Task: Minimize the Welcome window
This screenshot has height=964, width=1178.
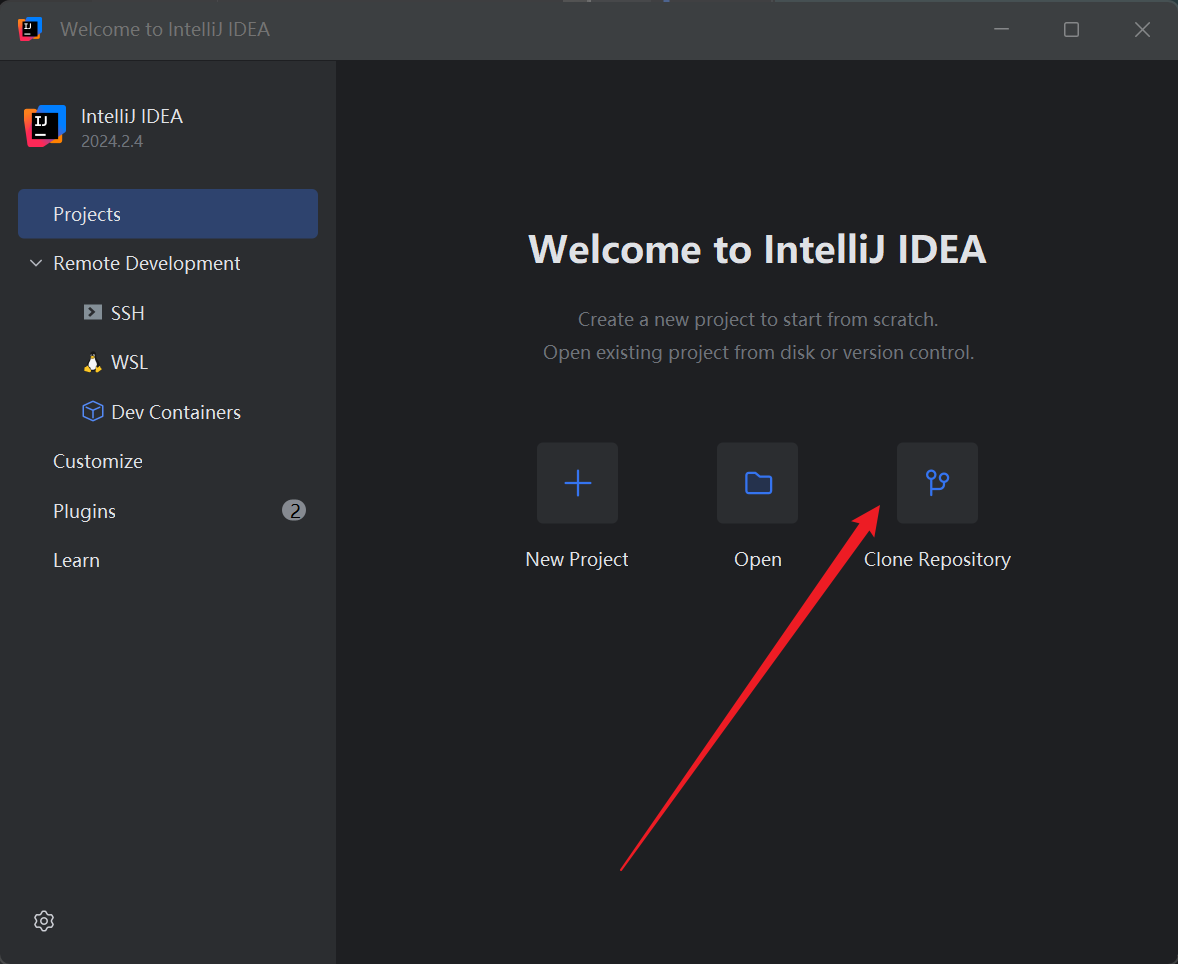Action: pyautogui.click(x=1001, y=29)
